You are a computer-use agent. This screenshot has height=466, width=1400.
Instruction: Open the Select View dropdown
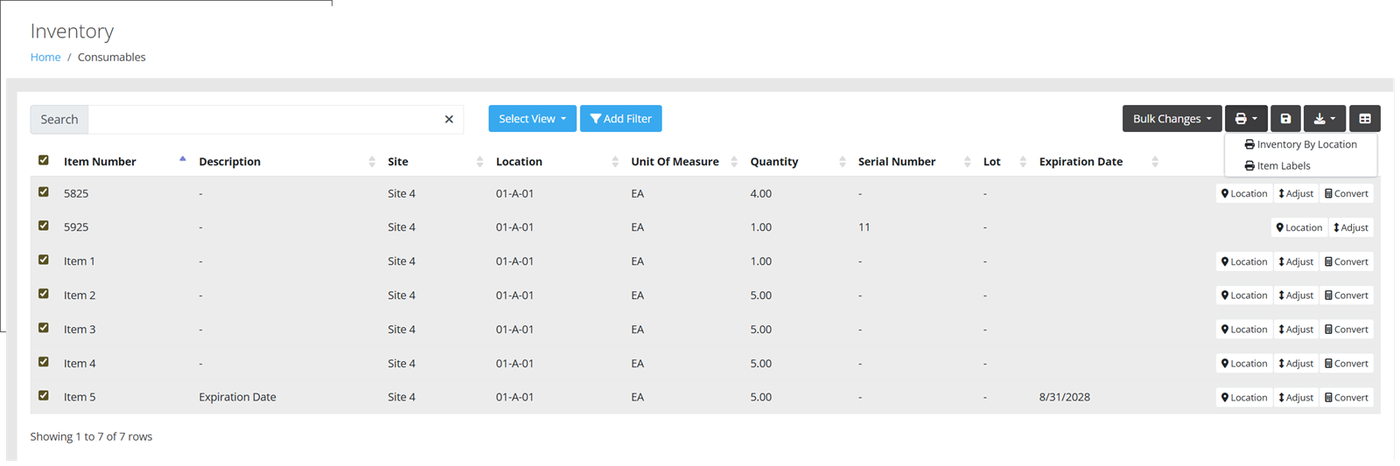coord(532,119)
